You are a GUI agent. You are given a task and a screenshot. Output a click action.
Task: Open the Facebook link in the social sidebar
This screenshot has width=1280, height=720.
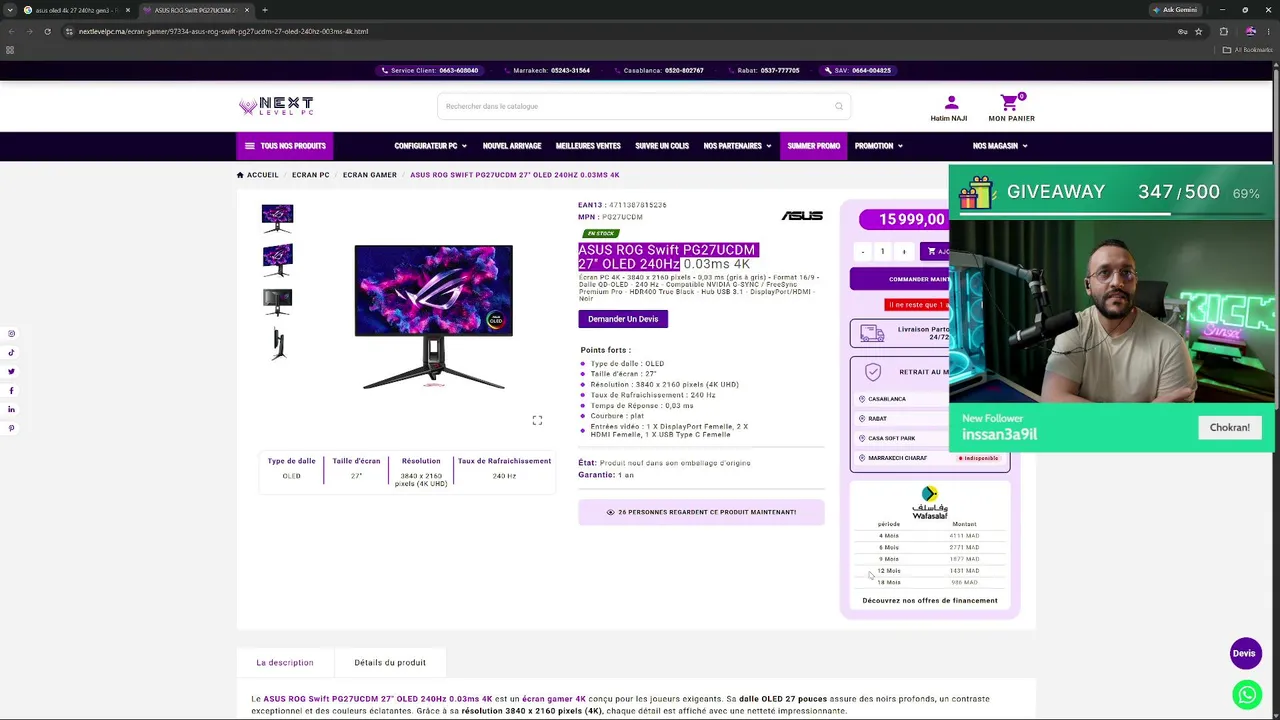12,390
